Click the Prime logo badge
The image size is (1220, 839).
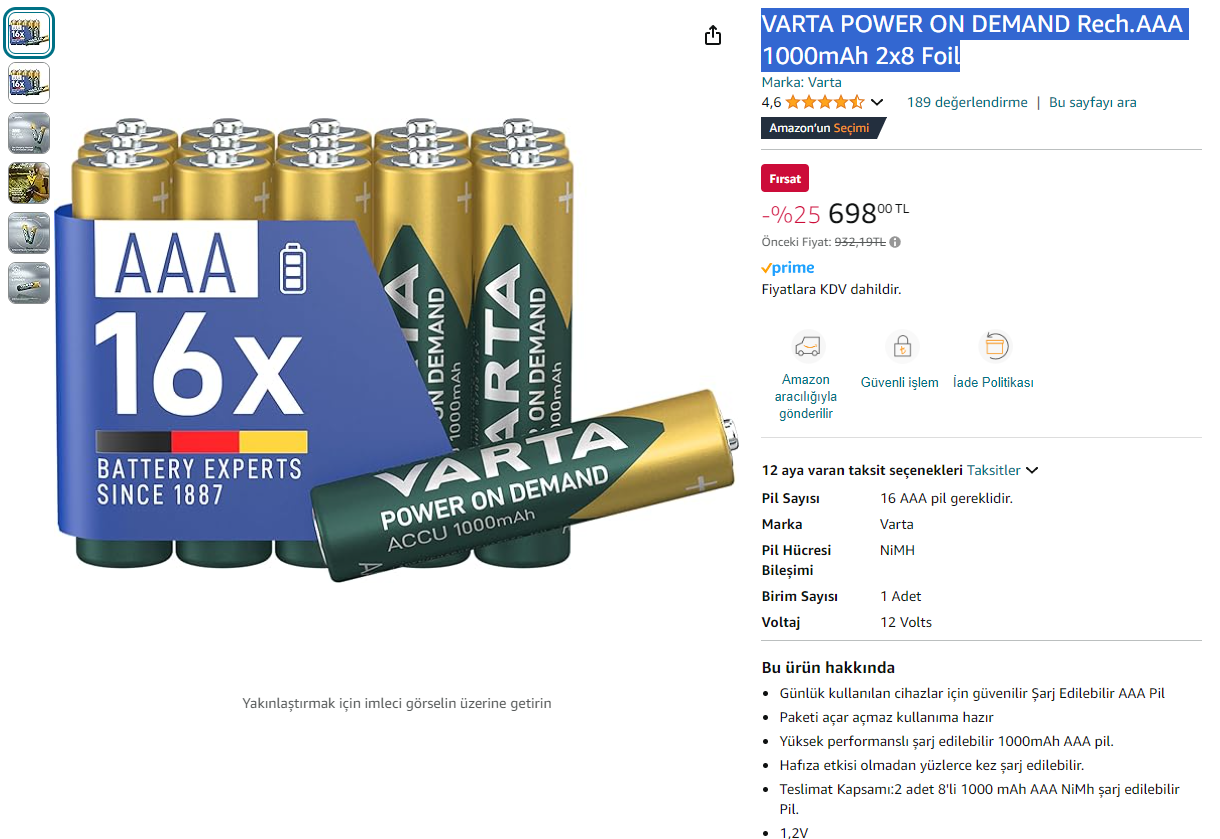tap(788, 268)
